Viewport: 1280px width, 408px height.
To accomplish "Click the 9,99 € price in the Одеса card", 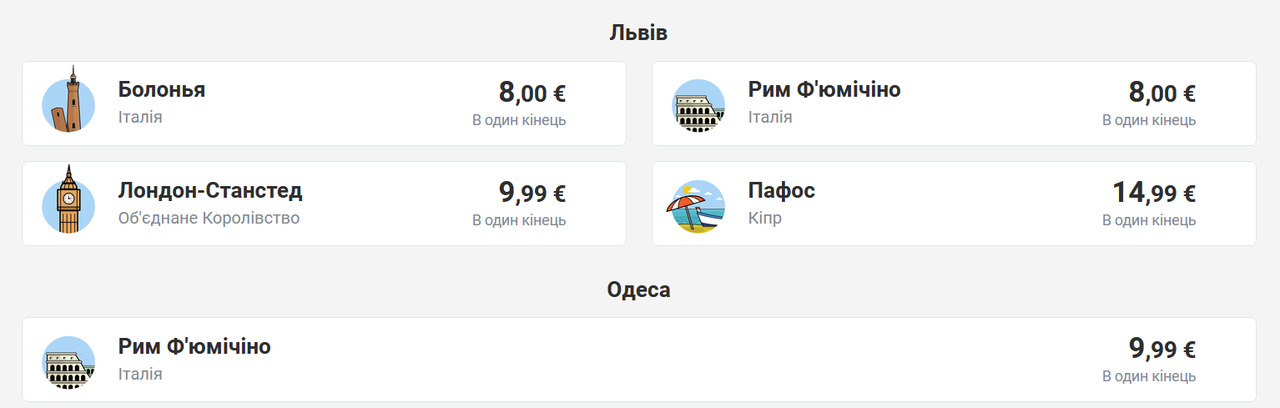I will click(1162, 349).
